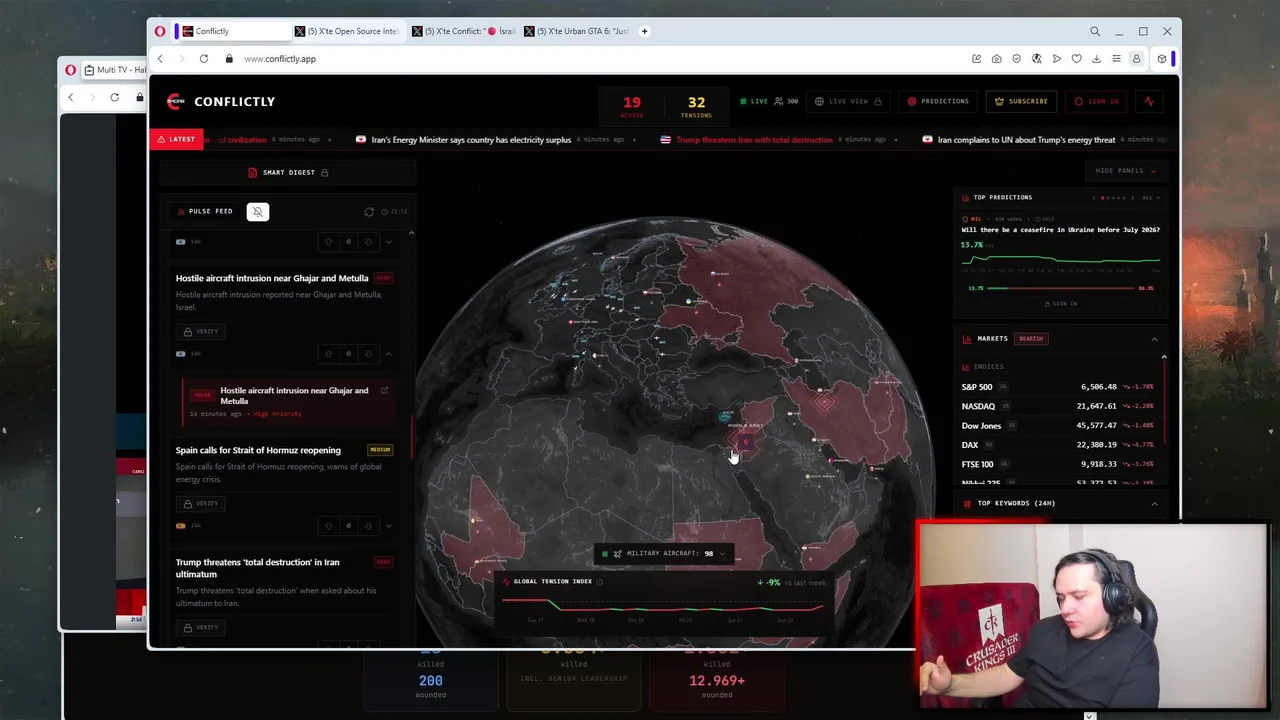The height and width of the screenshot is (720, 1280).
Task: Select the NASDAQ index row
Action: tap(1057, 406)
